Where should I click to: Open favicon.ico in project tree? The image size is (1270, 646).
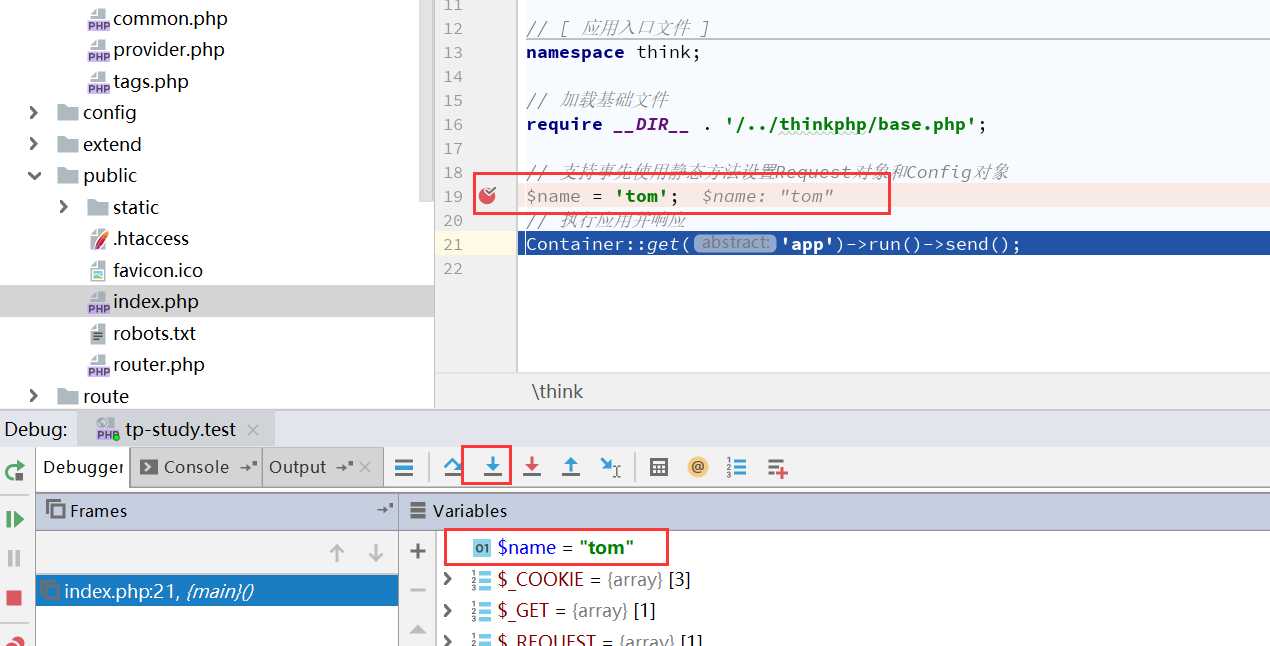158,270
